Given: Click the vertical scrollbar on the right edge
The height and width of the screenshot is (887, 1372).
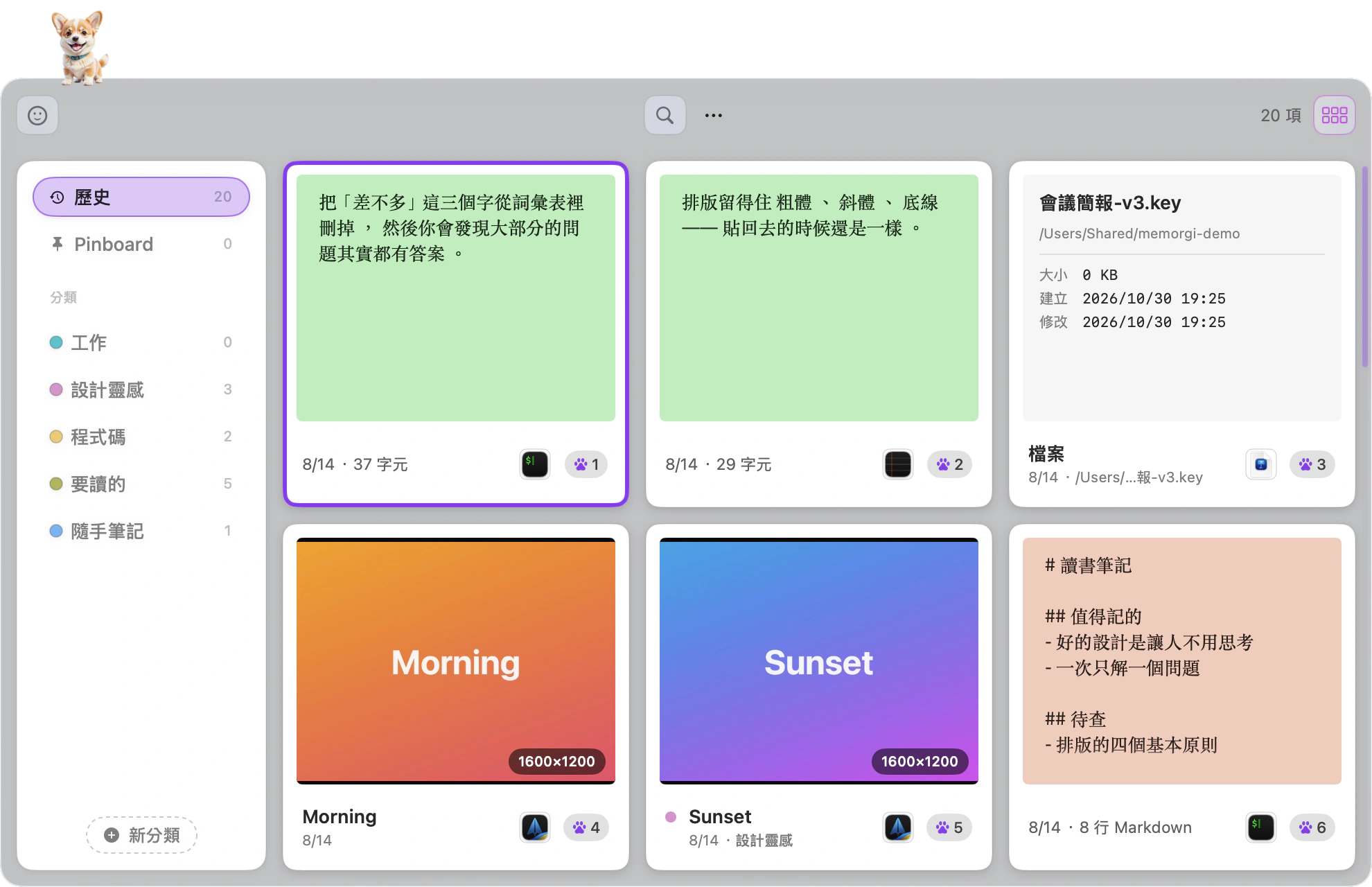Looking at the screenshot, I should pyautogui.click(x=1365, y=267).
